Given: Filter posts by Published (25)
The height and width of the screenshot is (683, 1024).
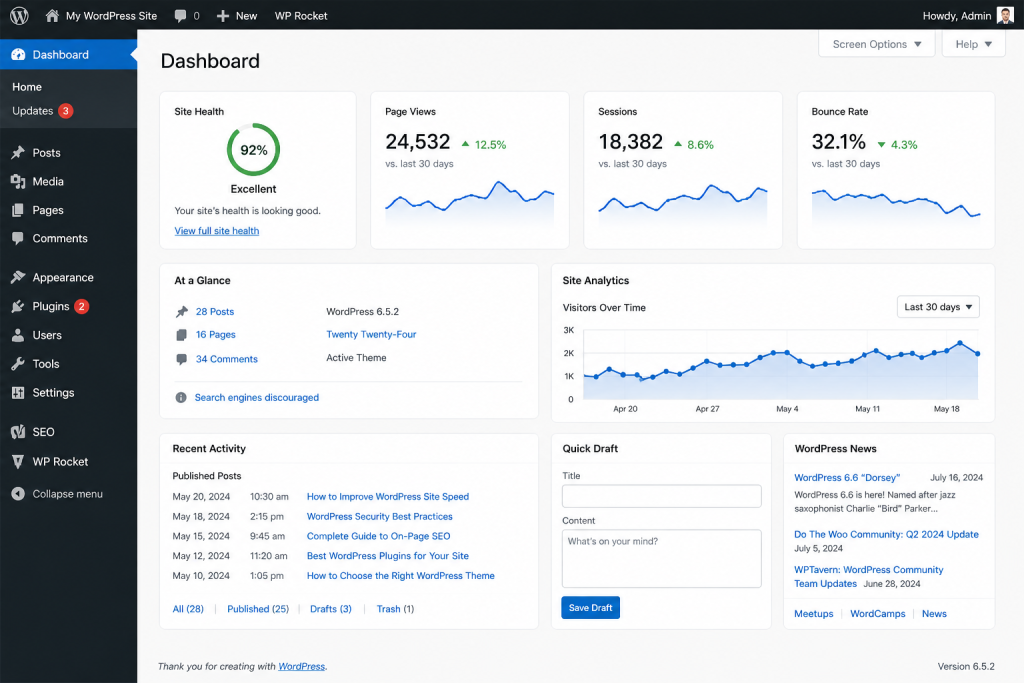Looking at the screenshot, I should click(x=258, y=609).
